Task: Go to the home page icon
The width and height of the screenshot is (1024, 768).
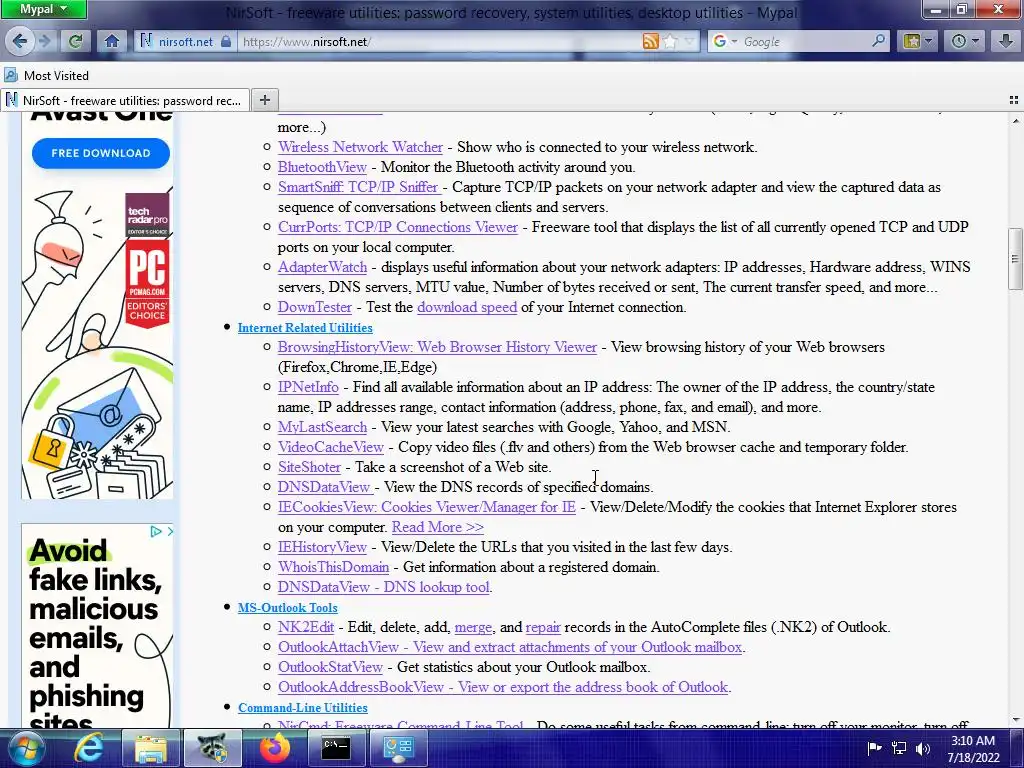Action: pyautogui.click(x=112, y=42)
